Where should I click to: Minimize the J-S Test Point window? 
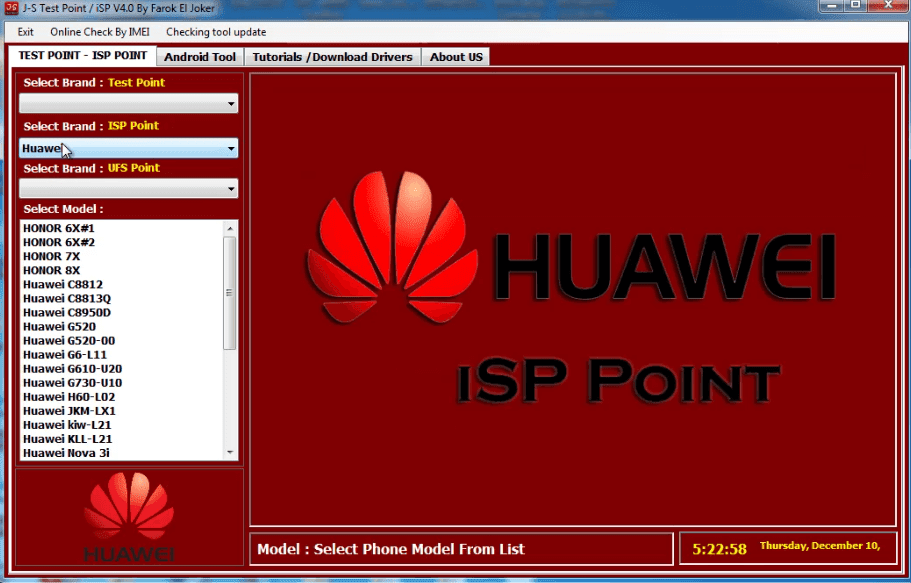(x=832, y=6)
